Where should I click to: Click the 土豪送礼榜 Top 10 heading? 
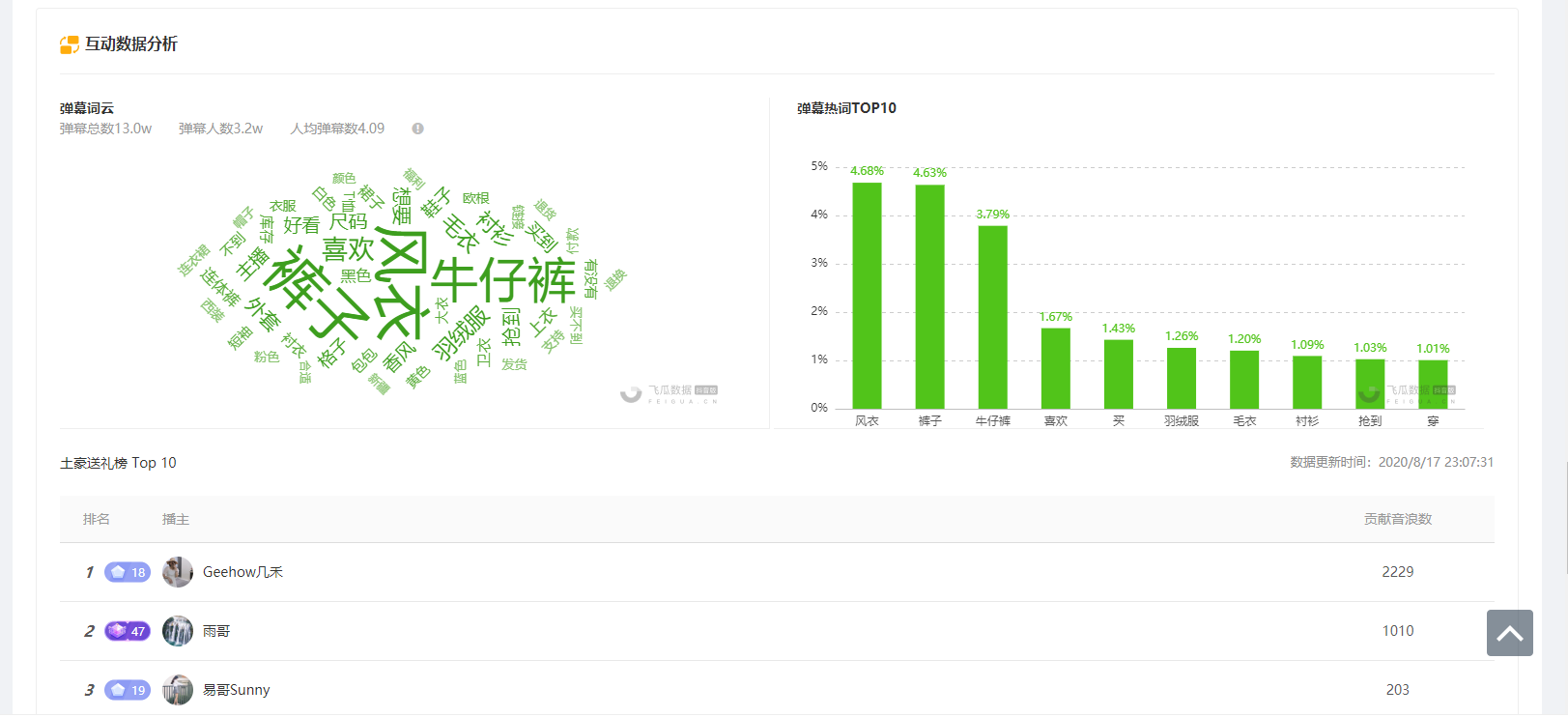coord(118,463)
